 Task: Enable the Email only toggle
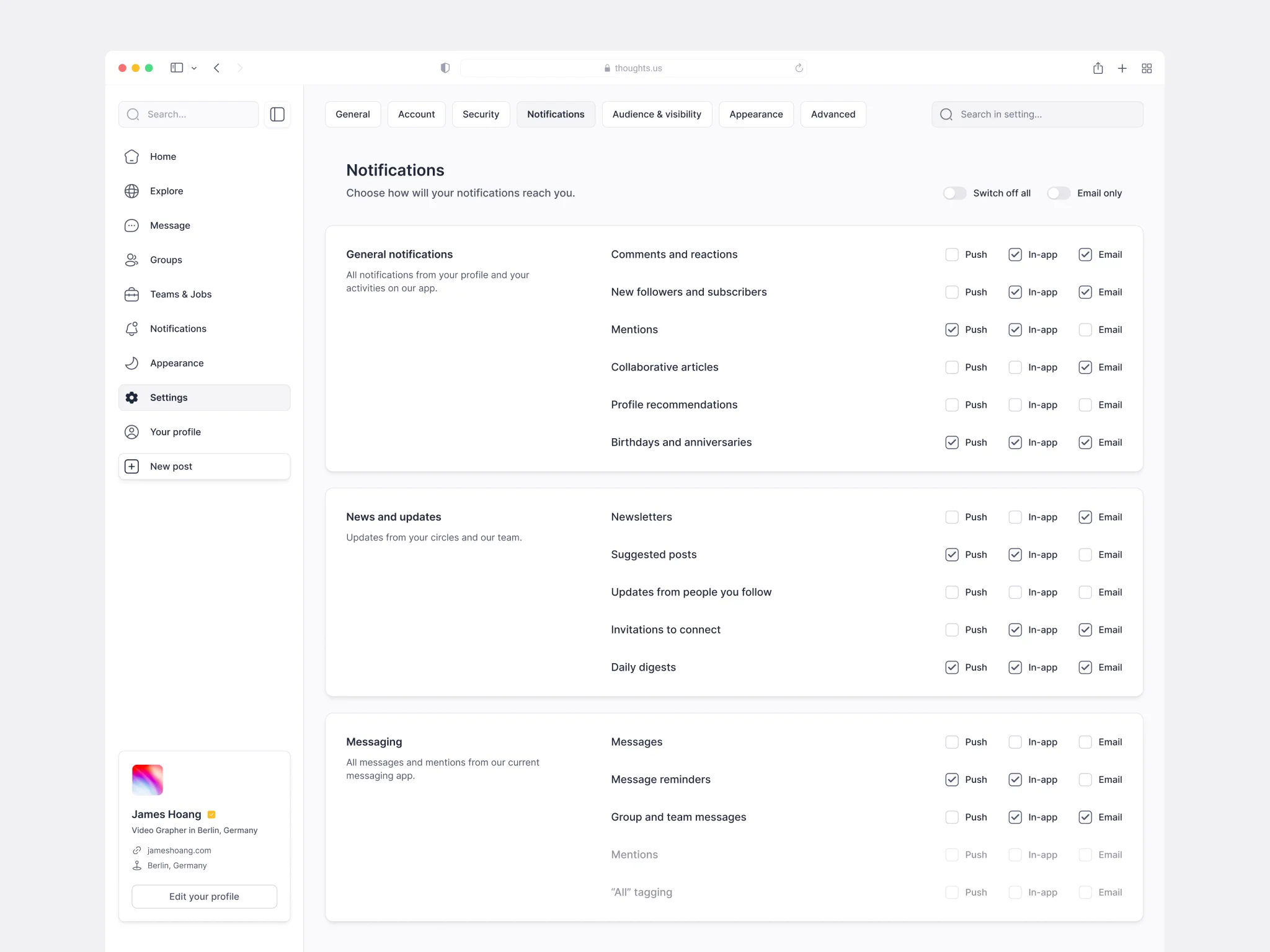[1059, 193]
